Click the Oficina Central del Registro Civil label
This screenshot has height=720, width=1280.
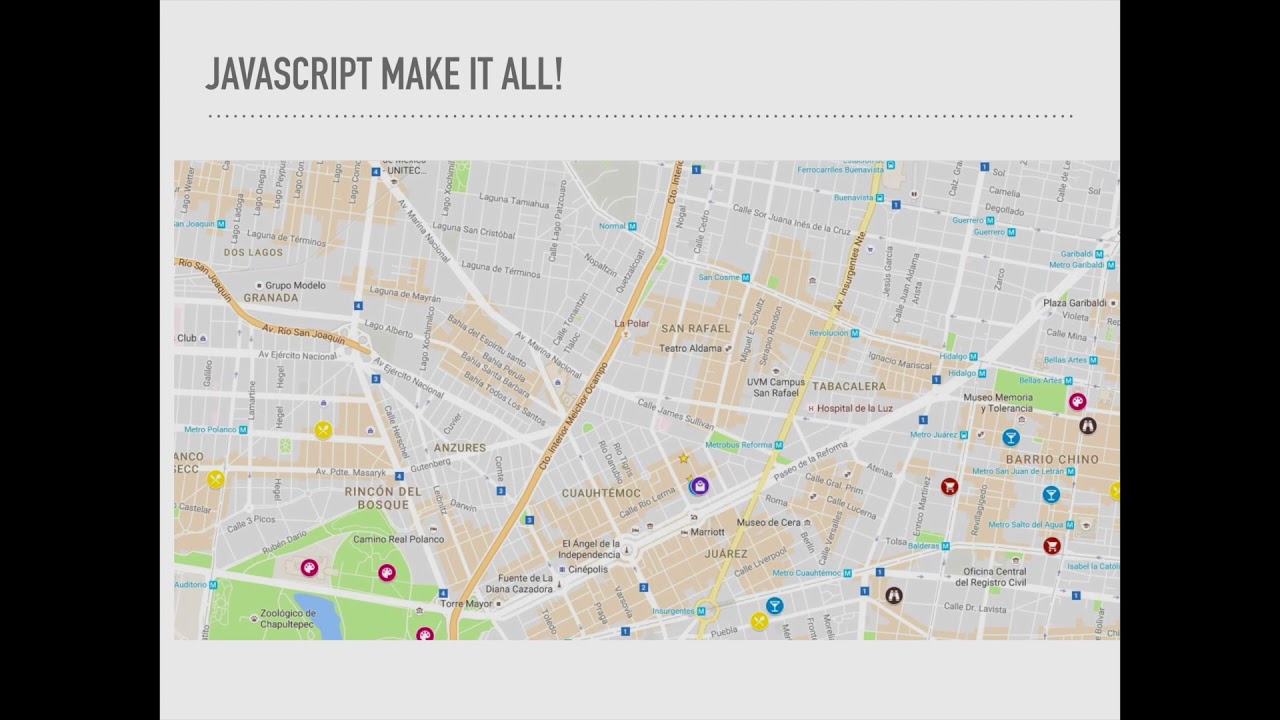pos(990,577)
